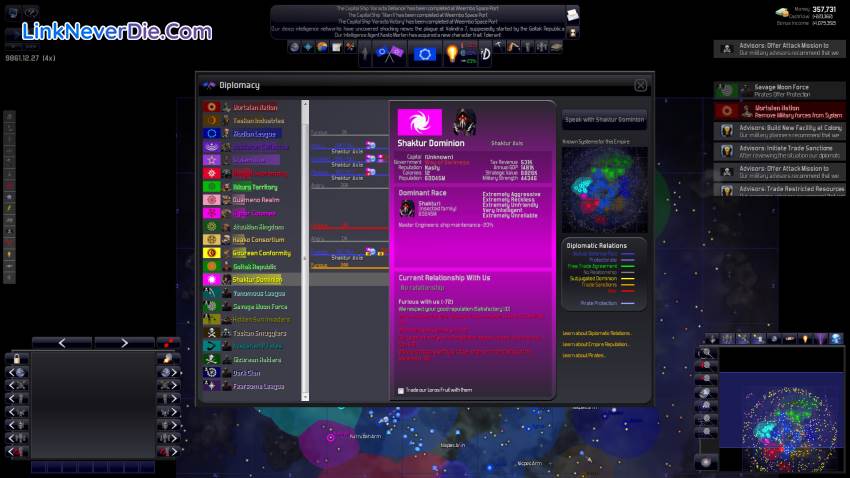The height and width of the screenshot is (478, 850).
Task: Click the padlock icon in selection panel
Action: 17,359
